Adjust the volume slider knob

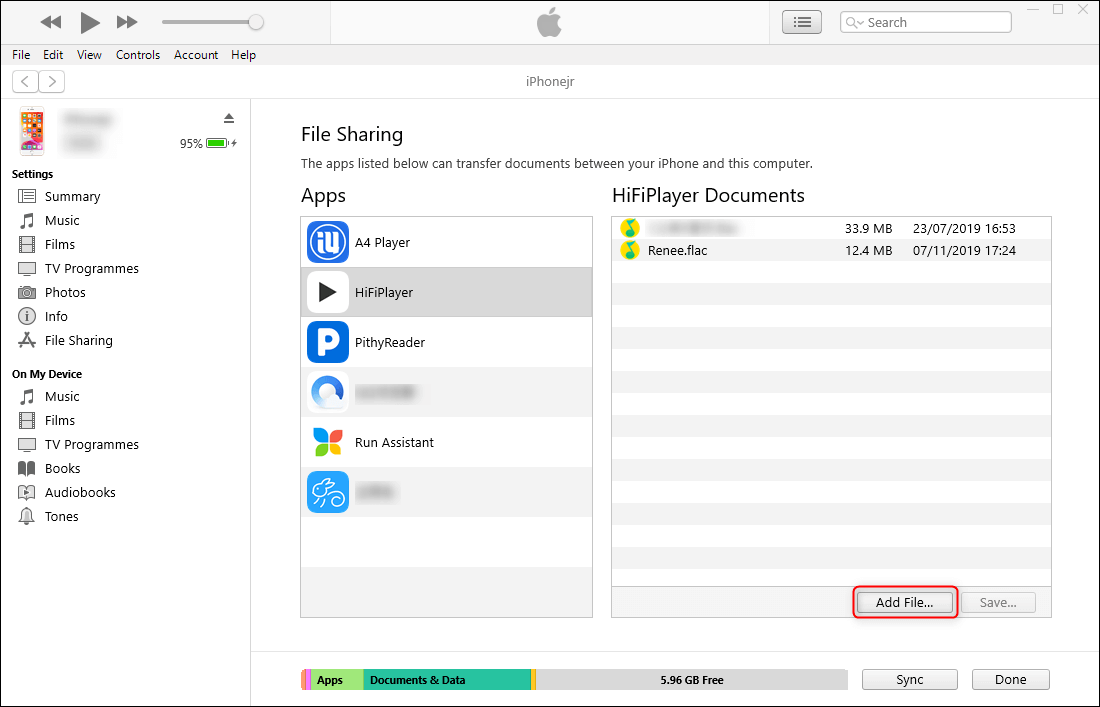(x=256, y=22)
